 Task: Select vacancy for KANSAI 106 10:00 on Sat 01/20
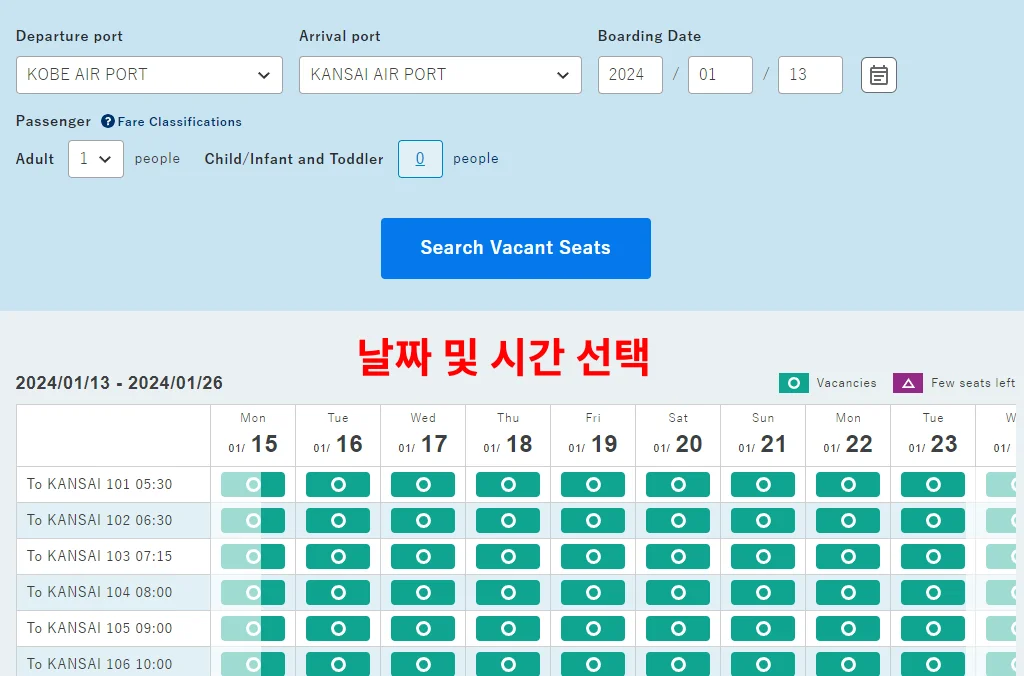[677, 662]
